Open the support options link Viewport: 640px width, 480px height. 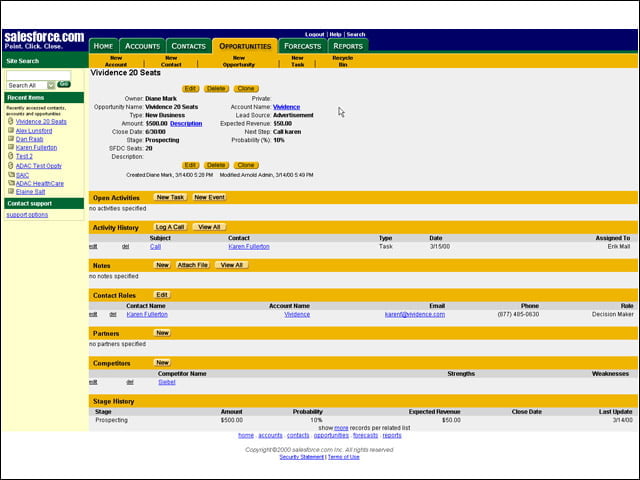coord(27,215)
